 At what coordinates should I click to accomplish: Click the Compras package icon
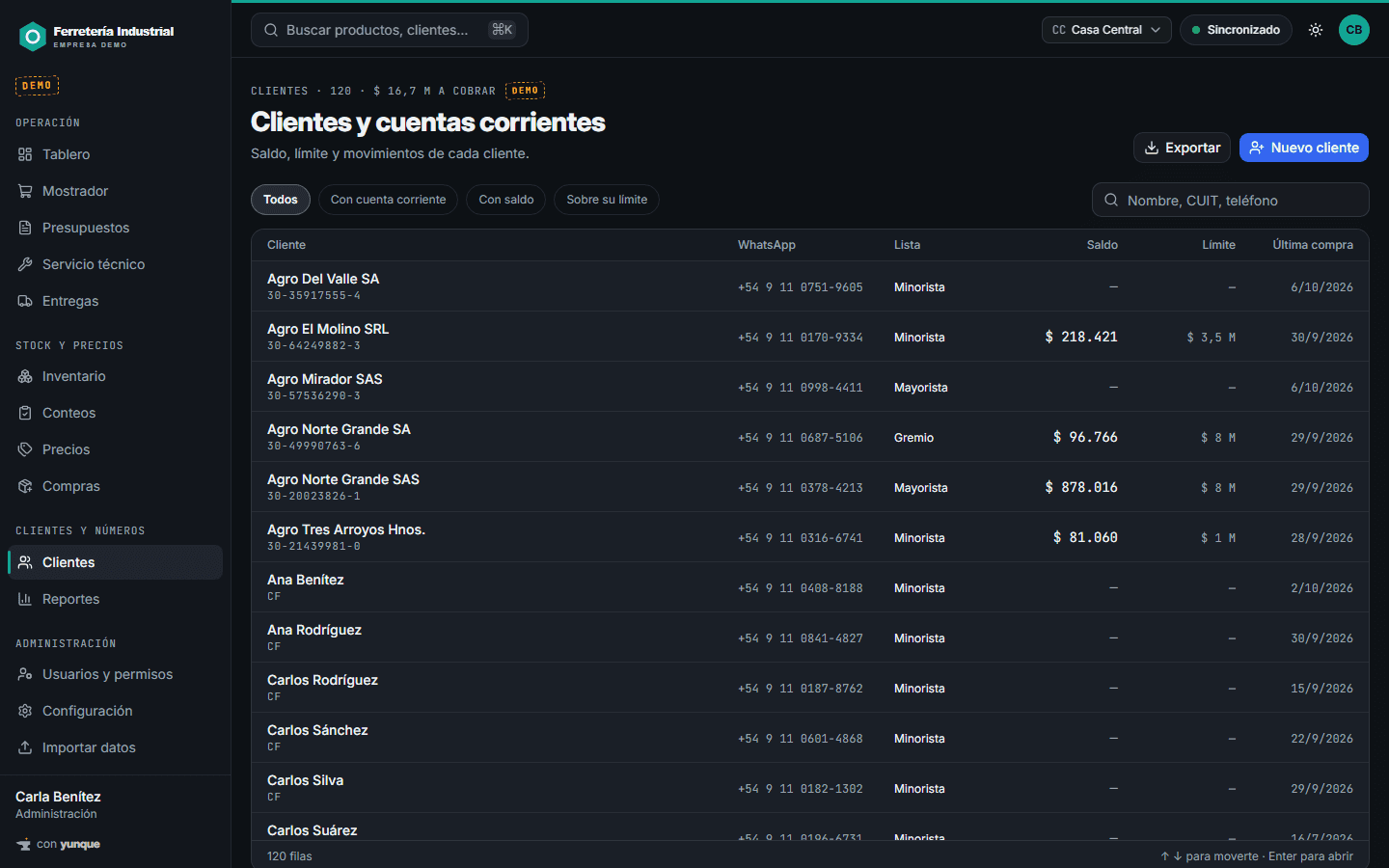point(25,486)
